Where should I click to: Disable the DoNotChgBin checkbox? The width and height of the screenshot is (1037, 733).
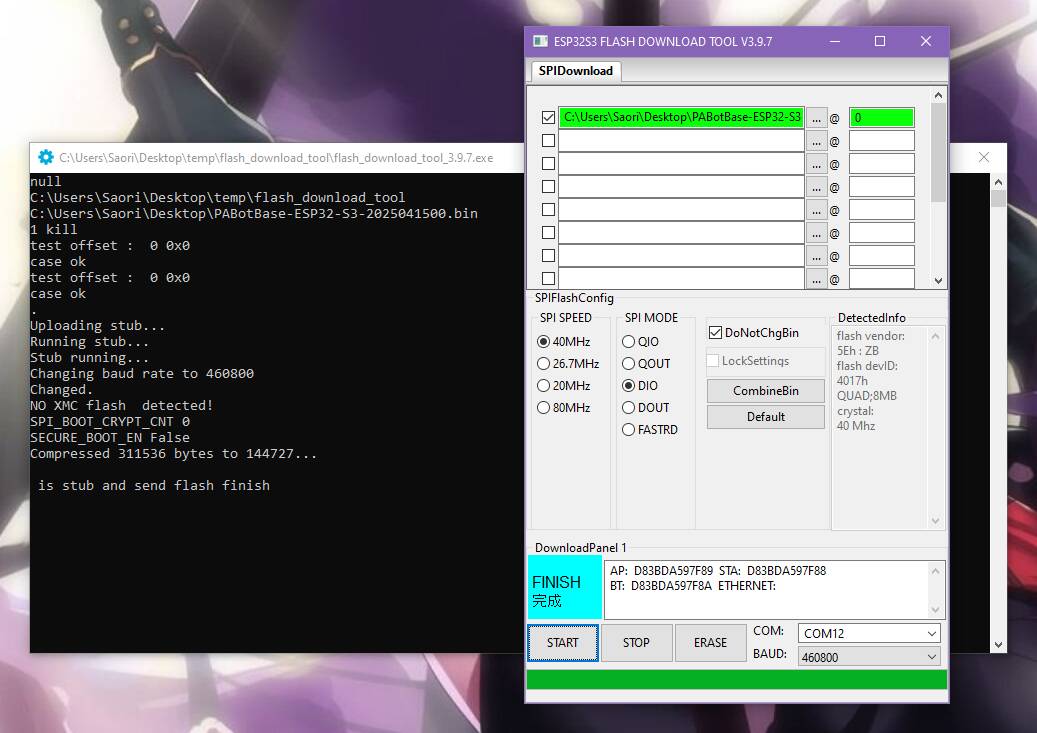coord(715,333)
